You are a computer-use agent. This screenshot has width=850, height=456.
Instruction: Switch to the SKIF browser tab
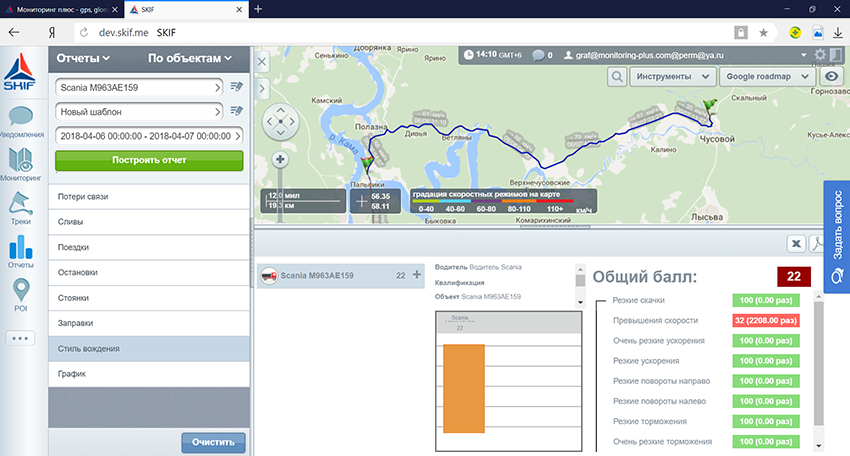pos(186,9)
